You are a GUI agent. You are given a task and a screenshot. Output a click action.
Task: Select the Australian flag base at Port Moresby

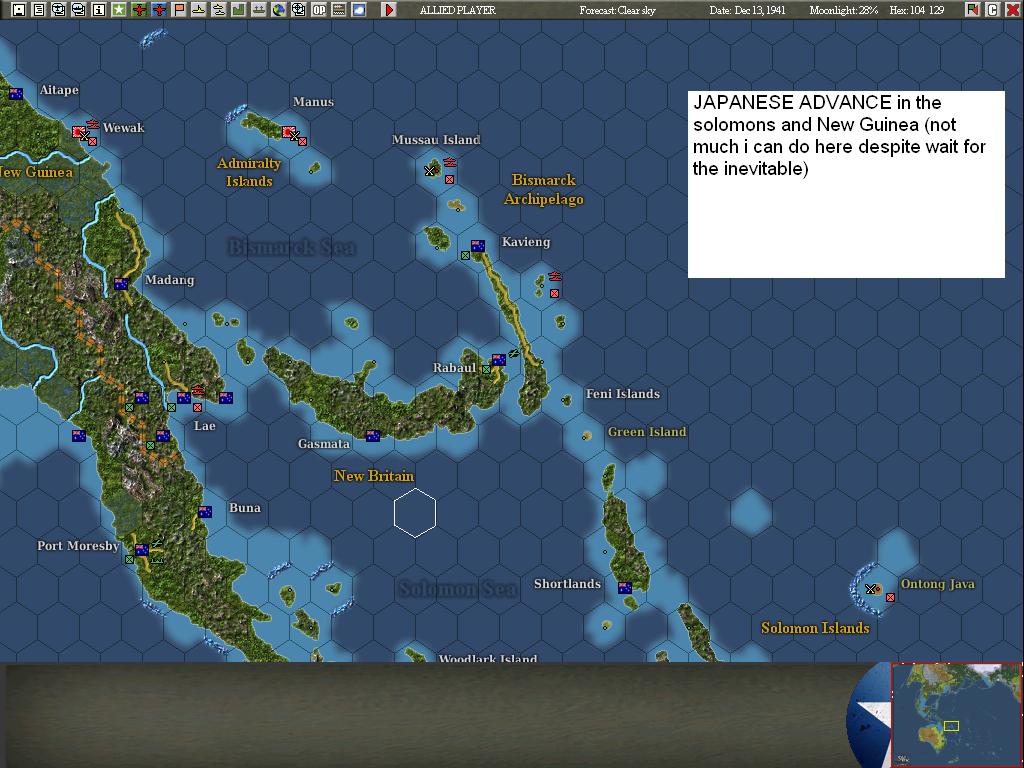142,550
